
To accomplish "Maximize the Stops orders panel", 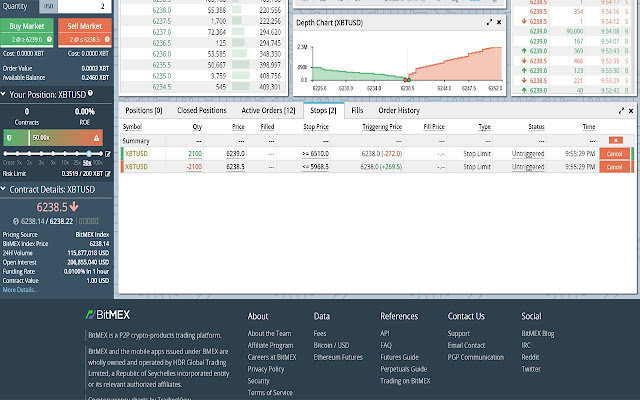I will (621, 111).
